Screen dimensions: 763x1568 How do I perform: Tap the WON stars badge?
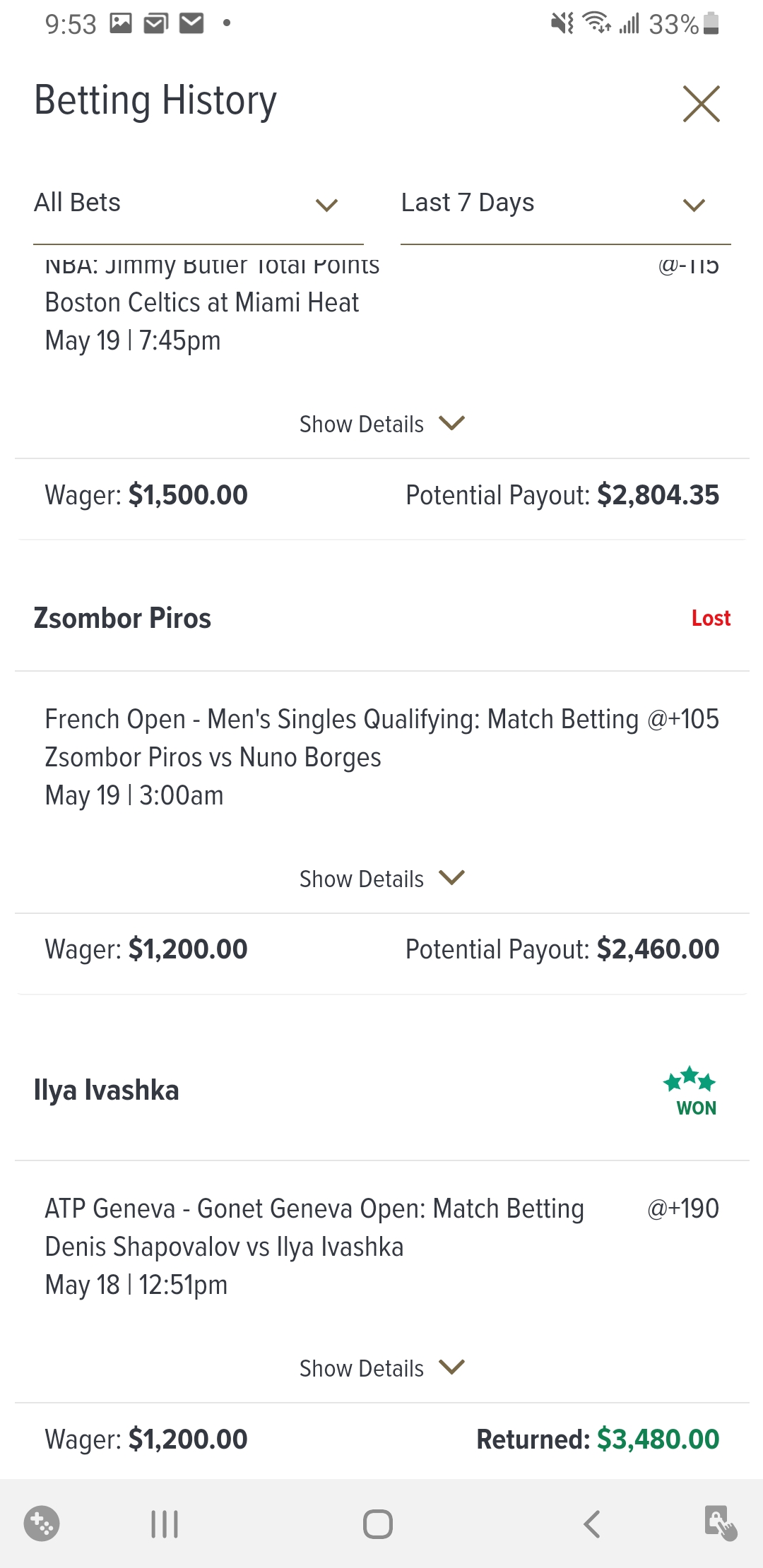point(690,1091)
